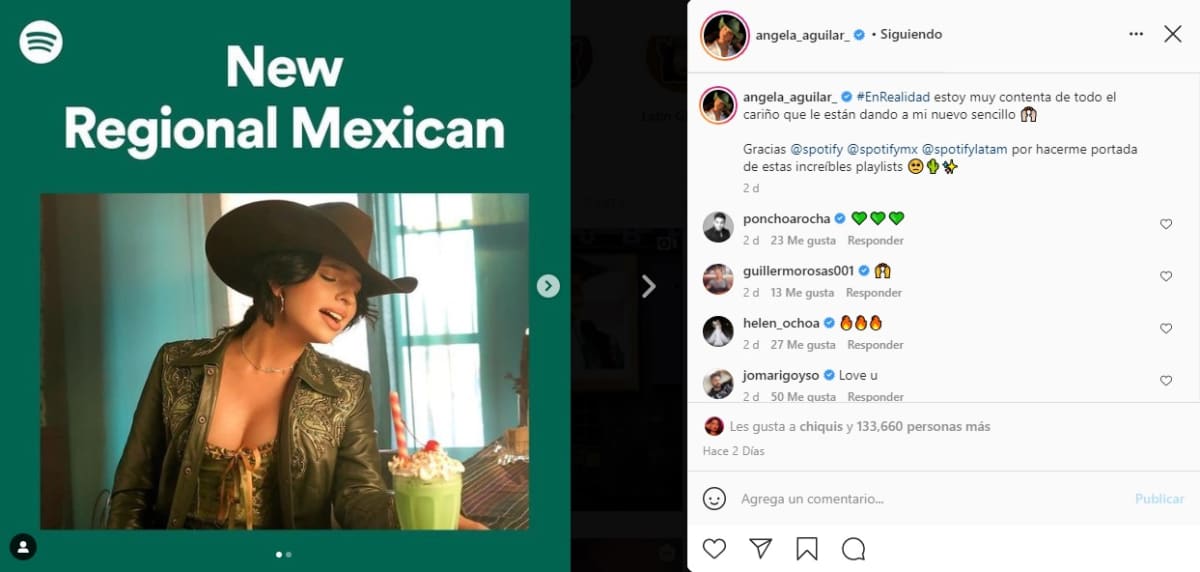Image resolution: width=1200 pixels, height=572 pixels.
Task: Click the comment speech bubble icon
Action: (x=853, y=548)
